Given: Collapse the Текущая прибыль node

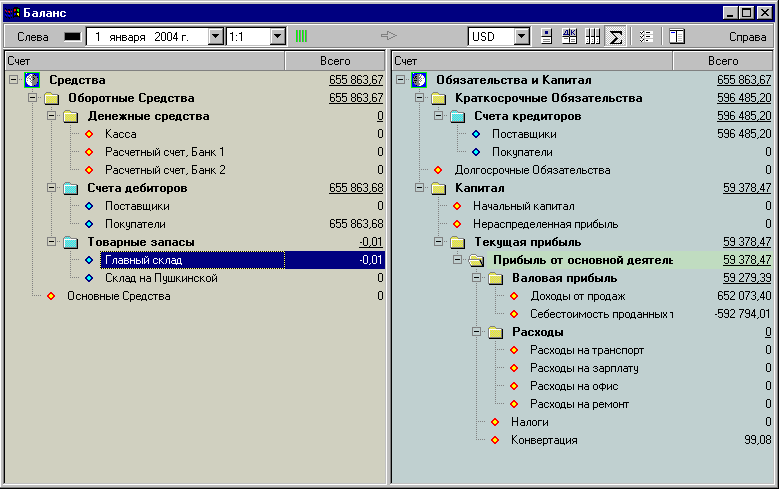Looking at the screenshot, I should coord(438,242).
